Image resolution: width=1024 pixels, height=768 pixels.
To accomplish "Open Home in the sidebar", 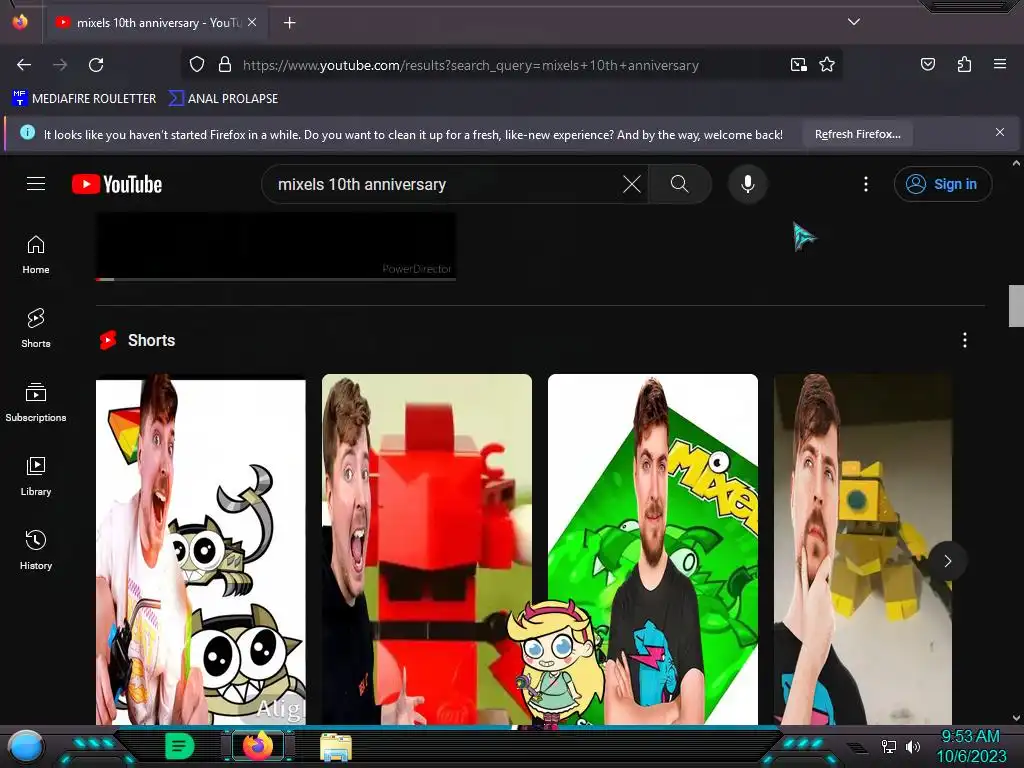I will [x=36, y=255].
